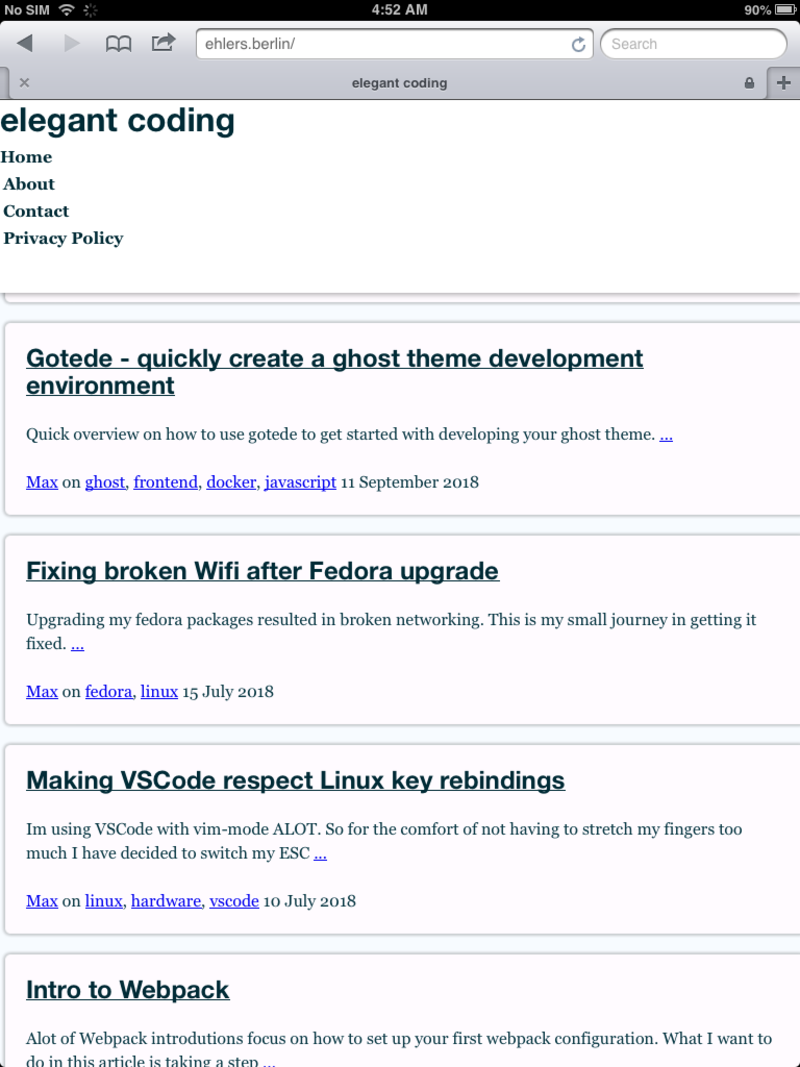Select the docker tag link
Viewport: 800px width, 1067px height.
[231, 482]
